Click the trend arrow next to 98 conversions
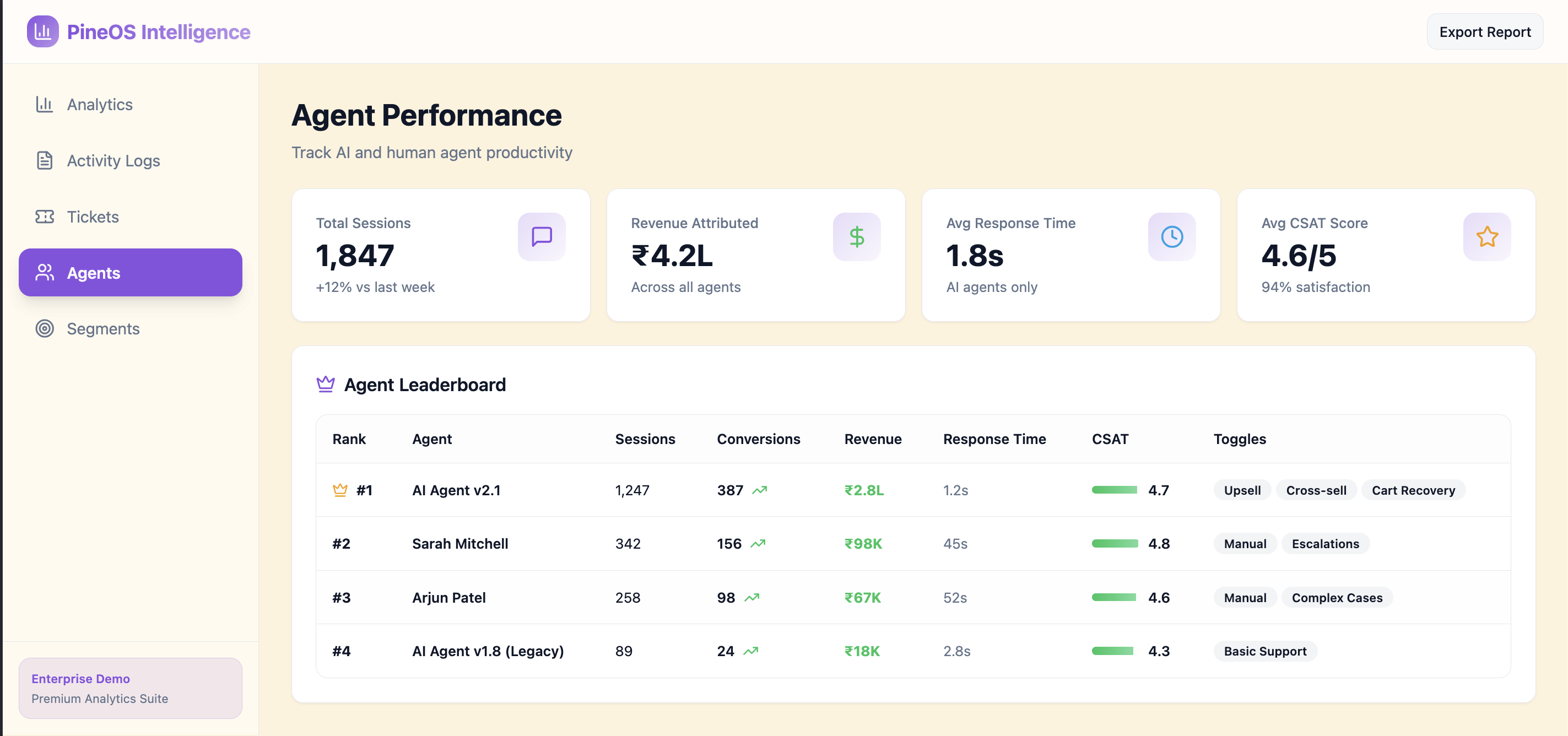Image resolution: width=1568 pixels, height=736 pixels. coord(751,598)
